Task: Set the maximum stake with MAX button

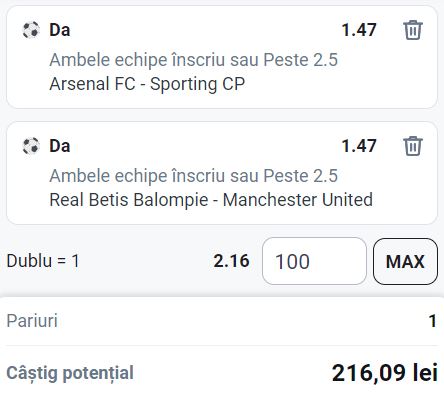Action: [x=405, y=261]
